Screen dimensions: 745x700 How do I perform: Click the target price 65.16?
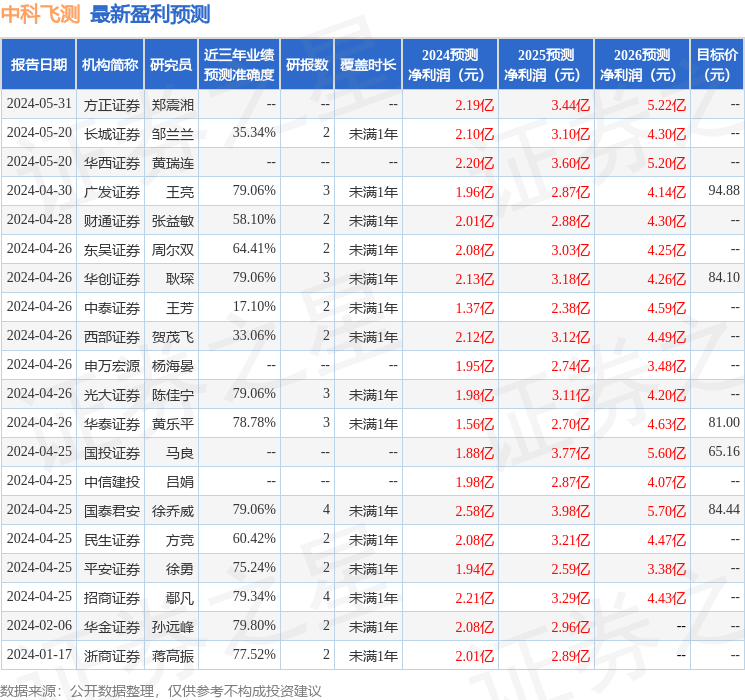point(724,451)
